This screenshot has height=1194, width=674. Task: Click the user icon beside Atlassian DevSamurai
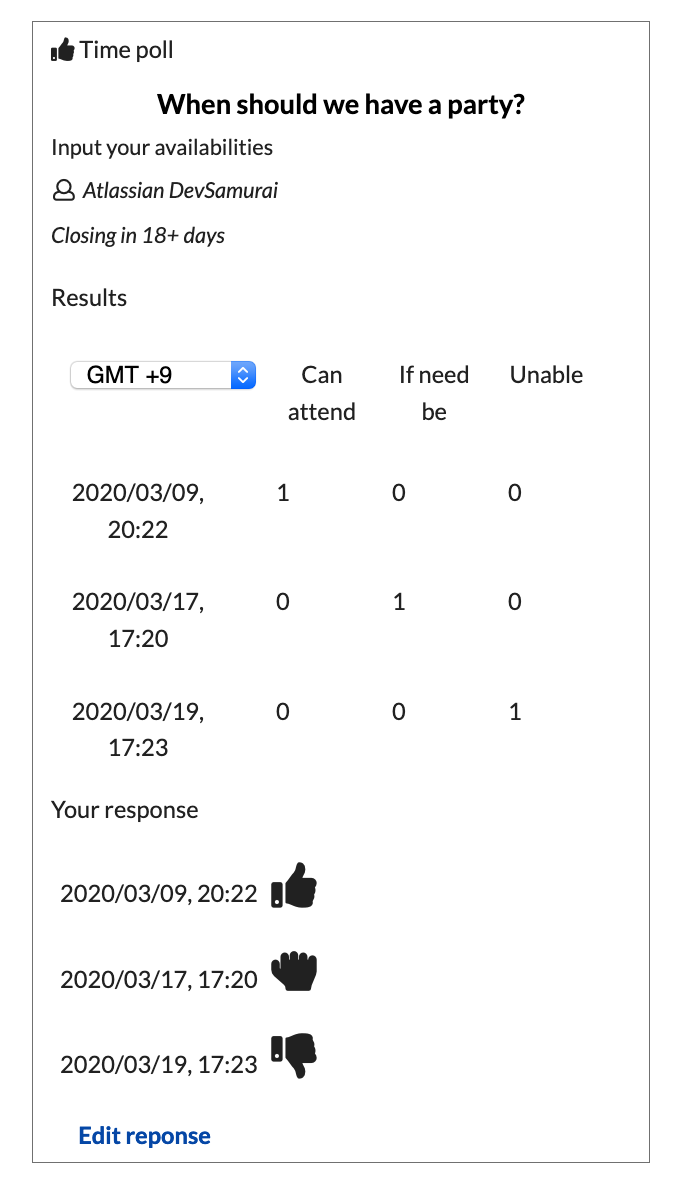point(63,190)
